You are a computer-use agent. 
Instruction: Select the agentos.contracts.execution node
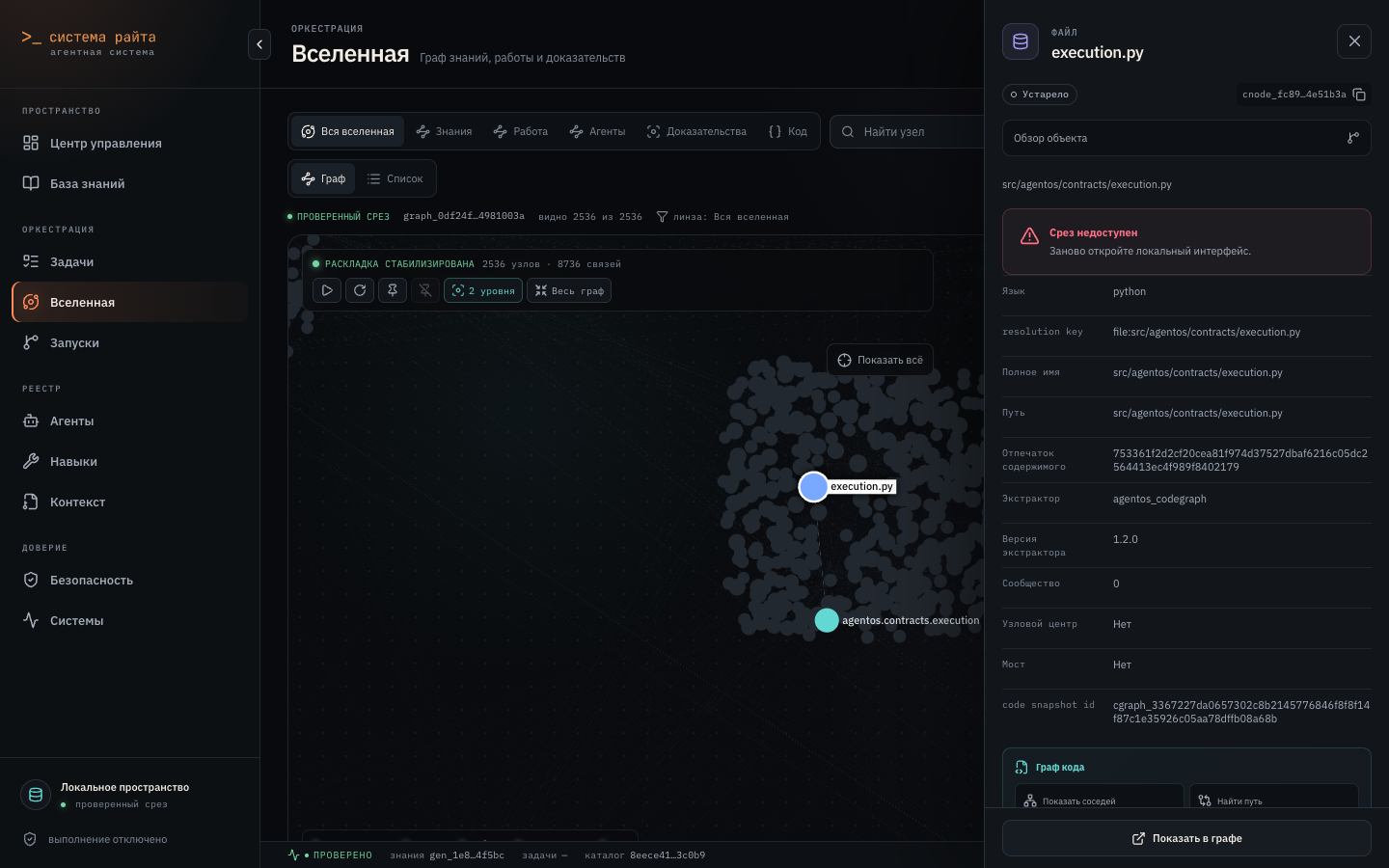827,620
